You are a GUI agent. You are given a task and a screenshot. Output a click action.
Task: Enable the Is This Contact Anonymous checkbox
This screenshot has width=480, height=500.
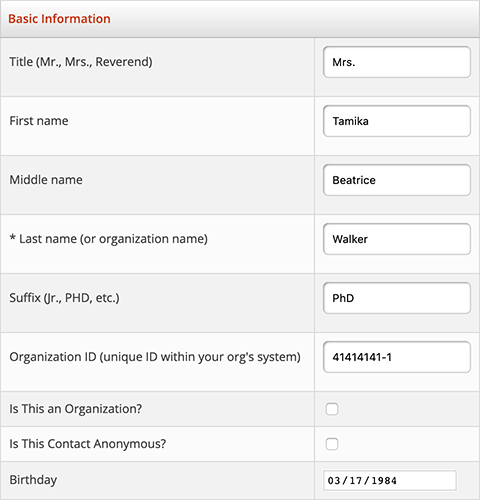(332, 444)
